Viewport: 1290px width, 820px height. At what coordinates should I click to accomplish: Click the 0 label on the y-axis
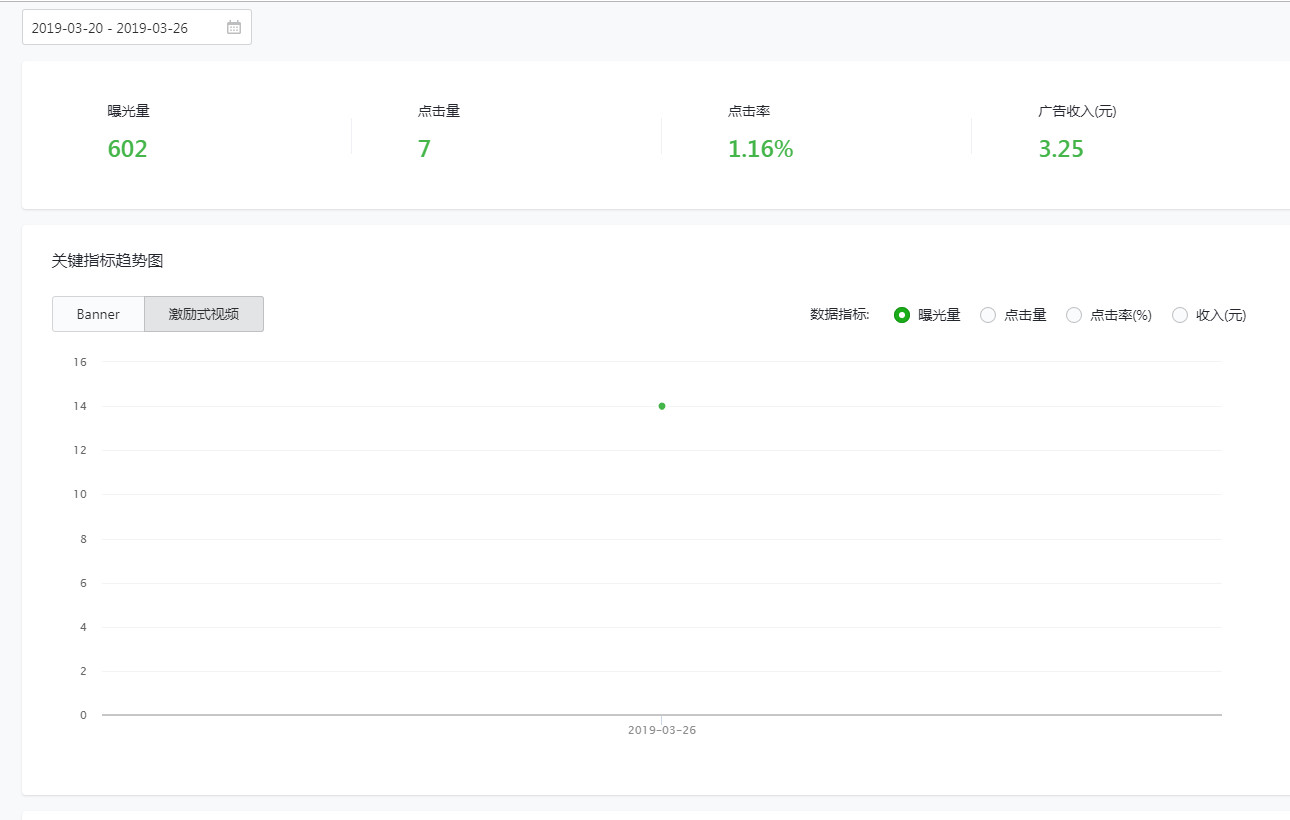tap(83, 715)
